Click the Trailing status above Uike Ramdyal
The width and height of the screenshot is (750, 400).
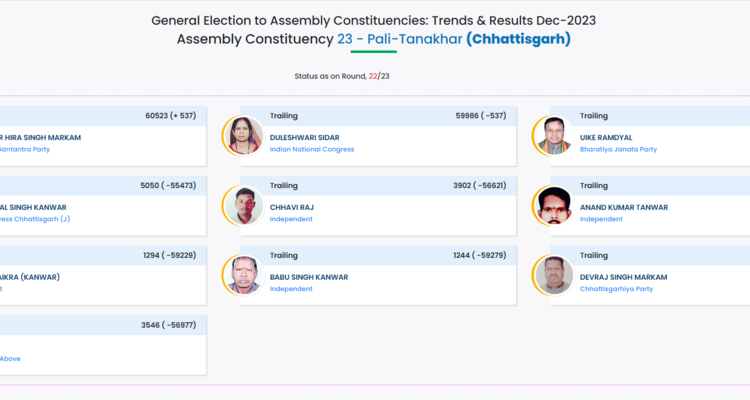tap(594, 116)
